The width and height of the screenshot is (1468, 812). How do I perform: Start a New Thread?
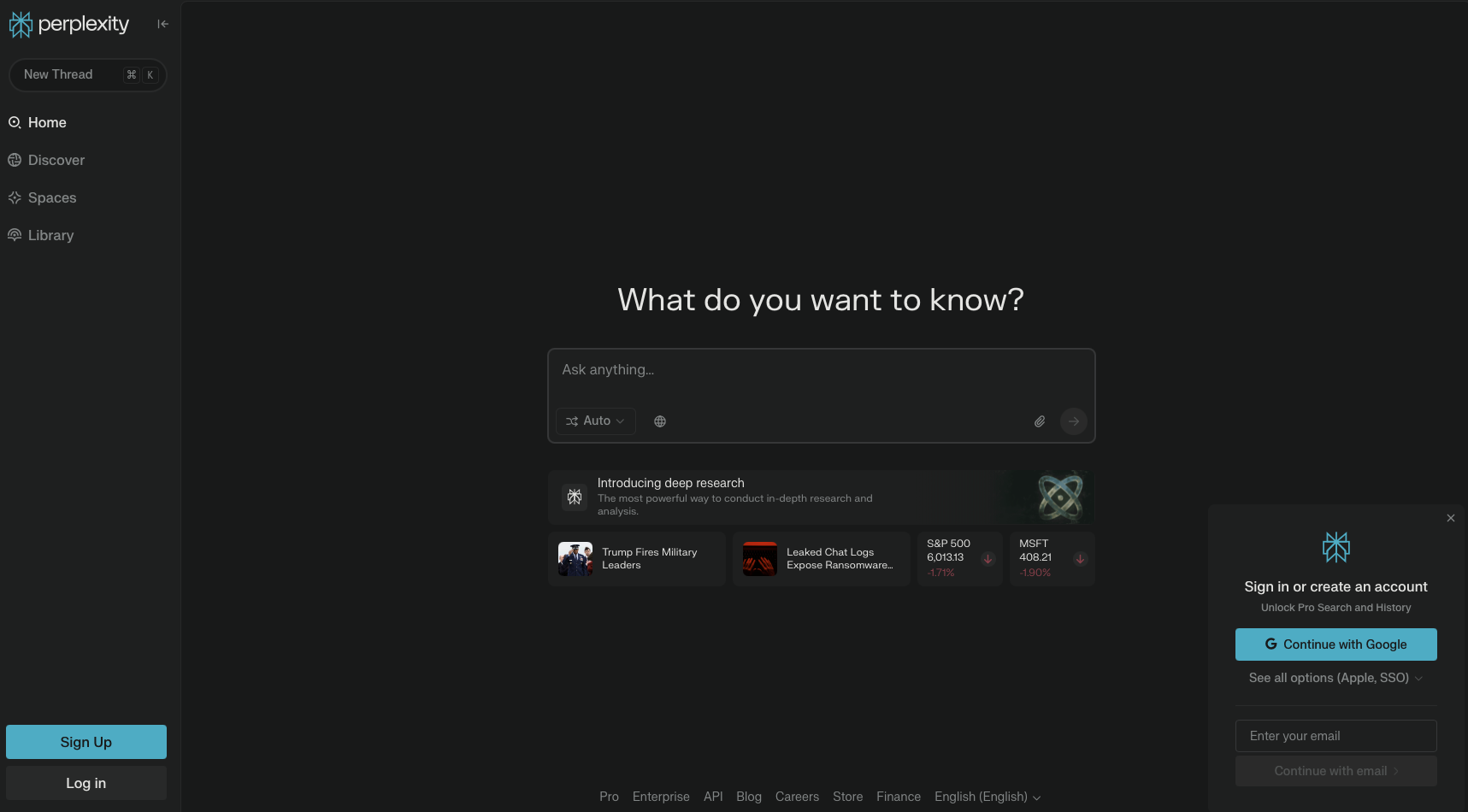pos(87,74)
